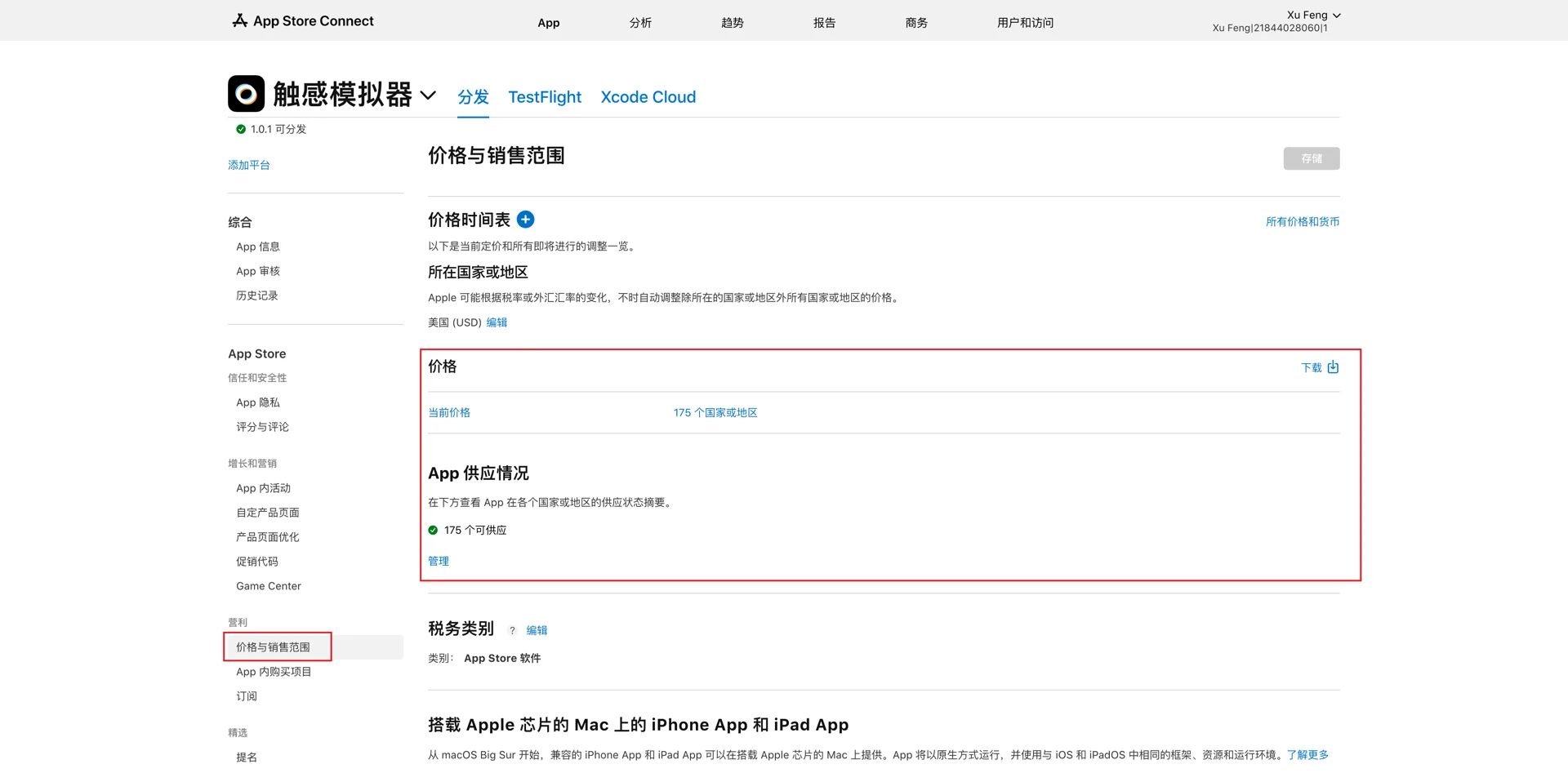Click the green checkmark next to 1.0.1 可分发

click(x=240, y=128)
